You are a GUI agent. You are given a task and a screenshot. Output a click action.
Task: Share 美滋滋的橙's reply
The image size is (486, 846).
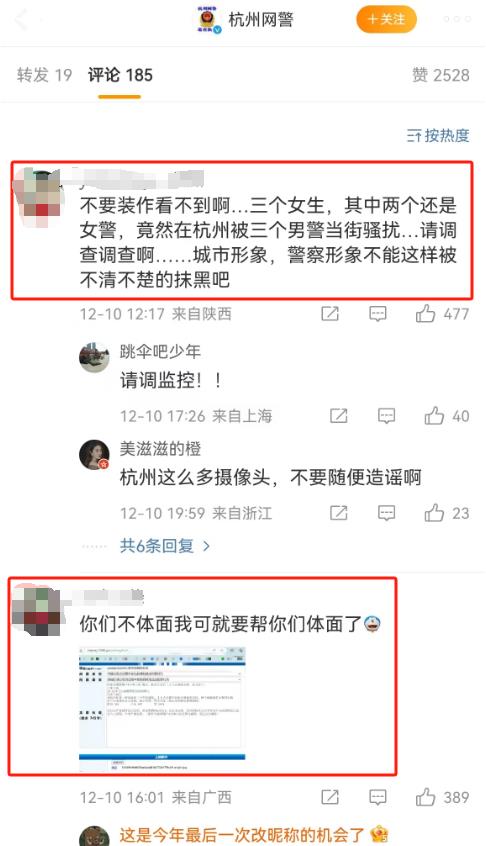tap(338, 513)
